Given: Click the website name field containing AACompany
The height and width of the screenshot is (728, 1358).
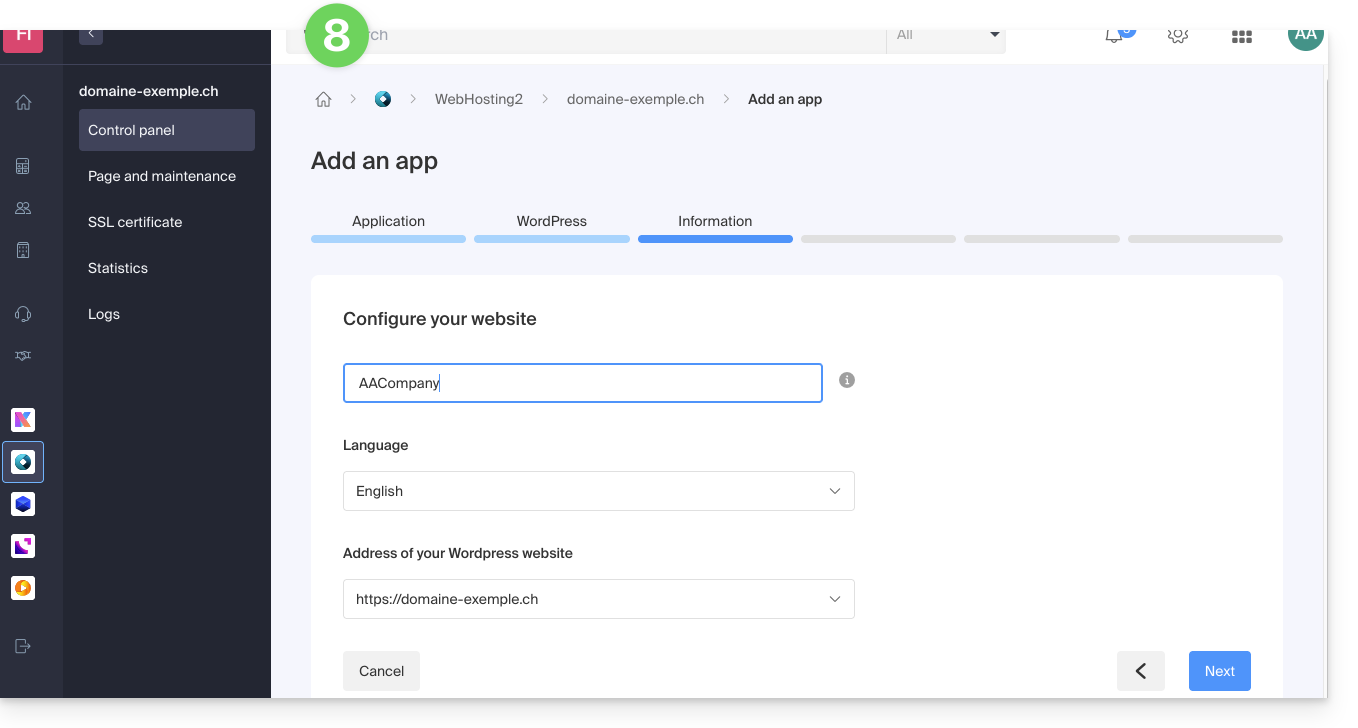Looking at the screenshot, I should (x=582, y=383).
